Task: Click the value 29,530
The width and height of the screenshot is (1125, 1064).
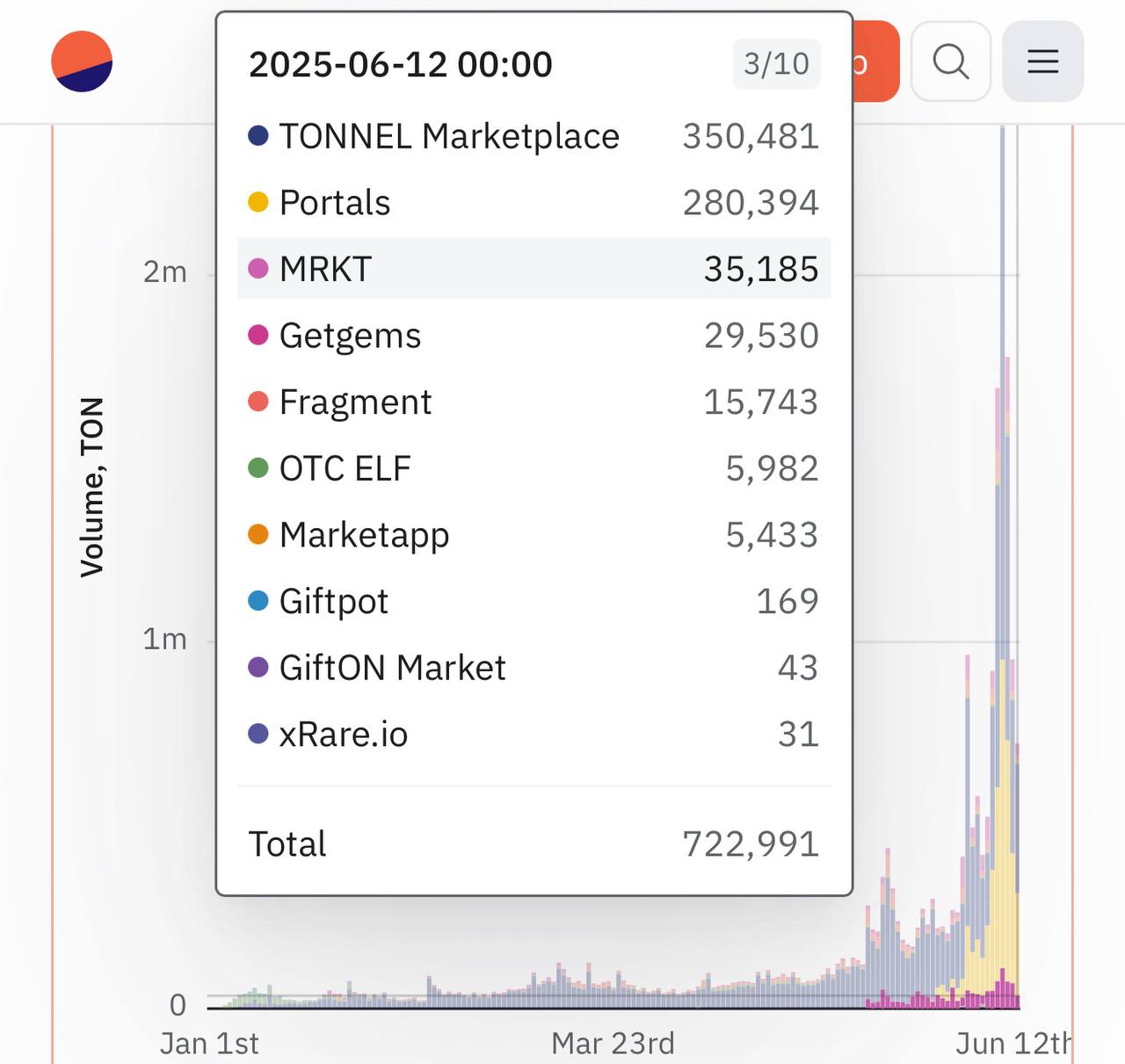Action: tap(761, 336)
